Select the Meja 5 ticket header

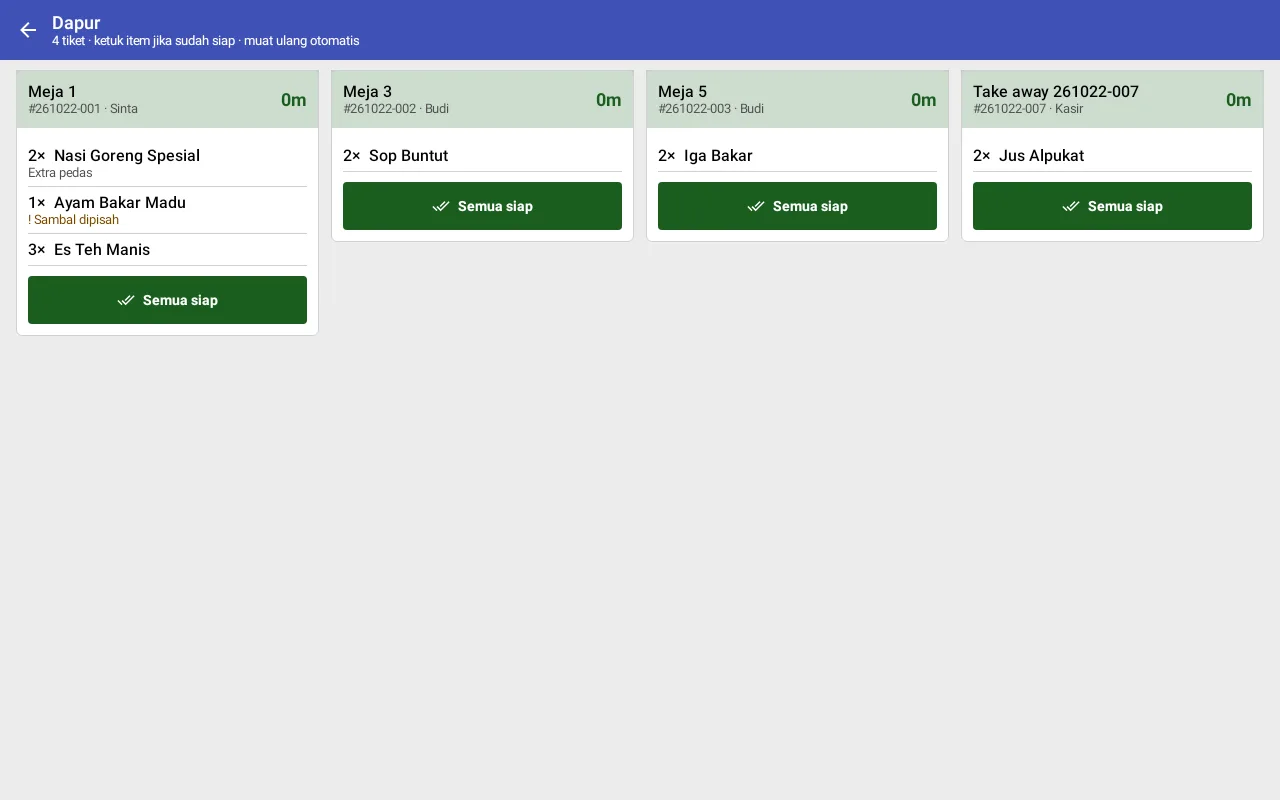797,99
